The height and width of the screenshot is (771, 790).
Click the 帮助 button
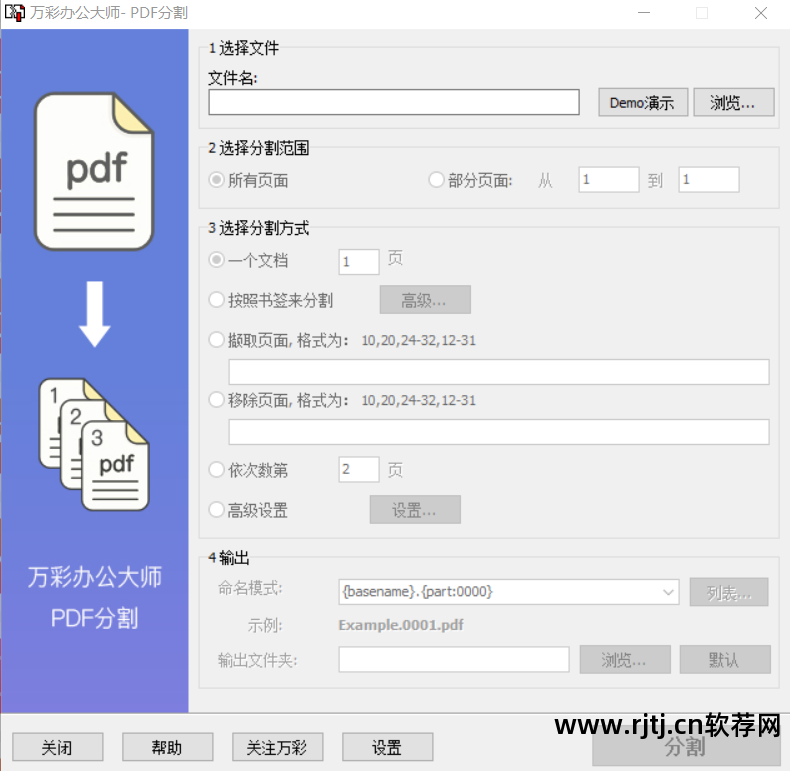tap(167, 747)
